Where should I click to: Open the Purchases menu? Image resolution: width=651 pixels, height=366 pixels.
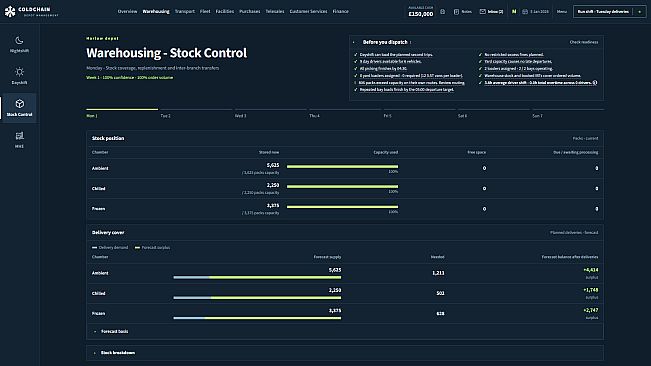[250, 12]
